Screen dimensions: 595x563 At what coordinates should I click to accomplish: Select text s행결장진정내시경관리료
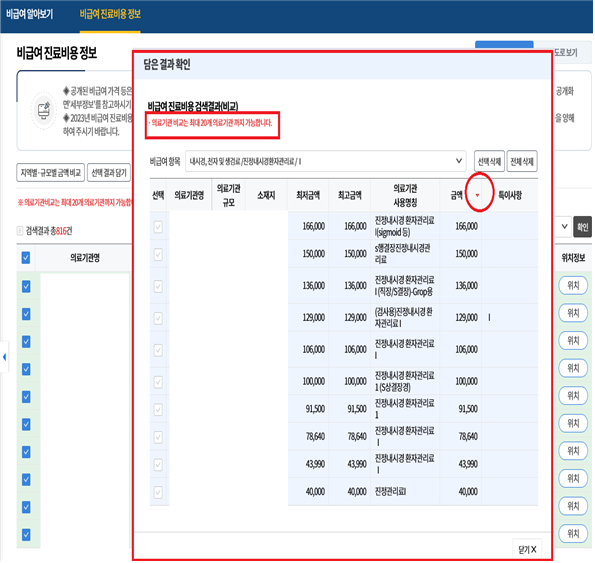tap(402, 254)
